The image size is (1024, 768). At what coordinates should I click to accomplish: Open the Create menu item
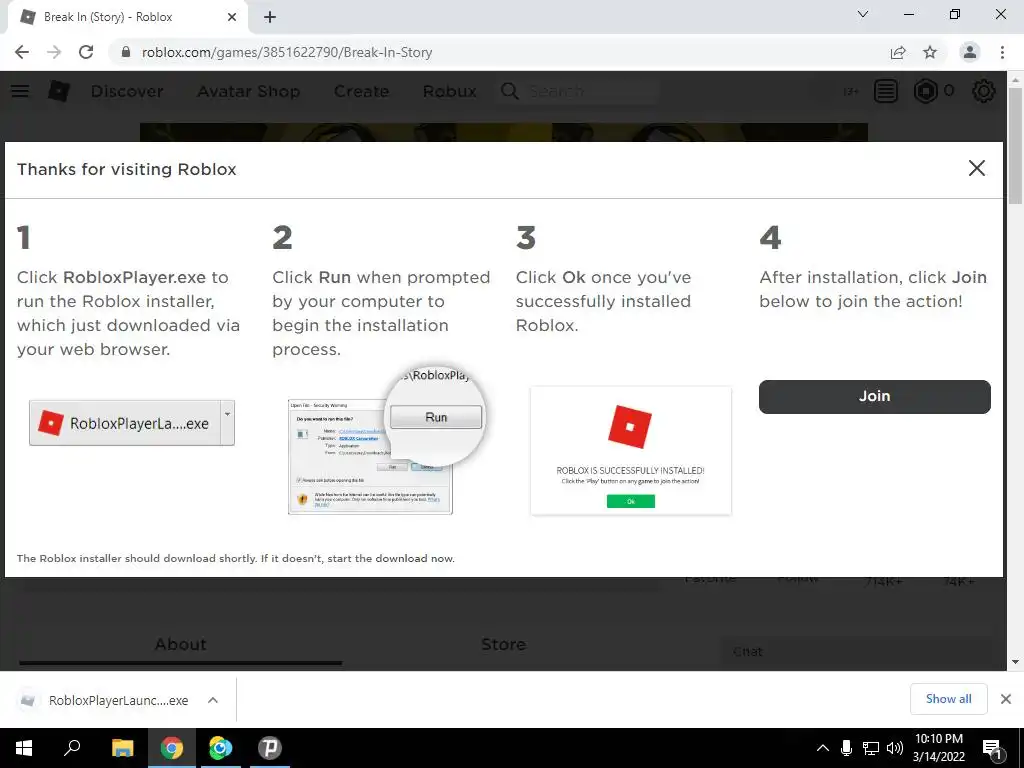(362, 91)
